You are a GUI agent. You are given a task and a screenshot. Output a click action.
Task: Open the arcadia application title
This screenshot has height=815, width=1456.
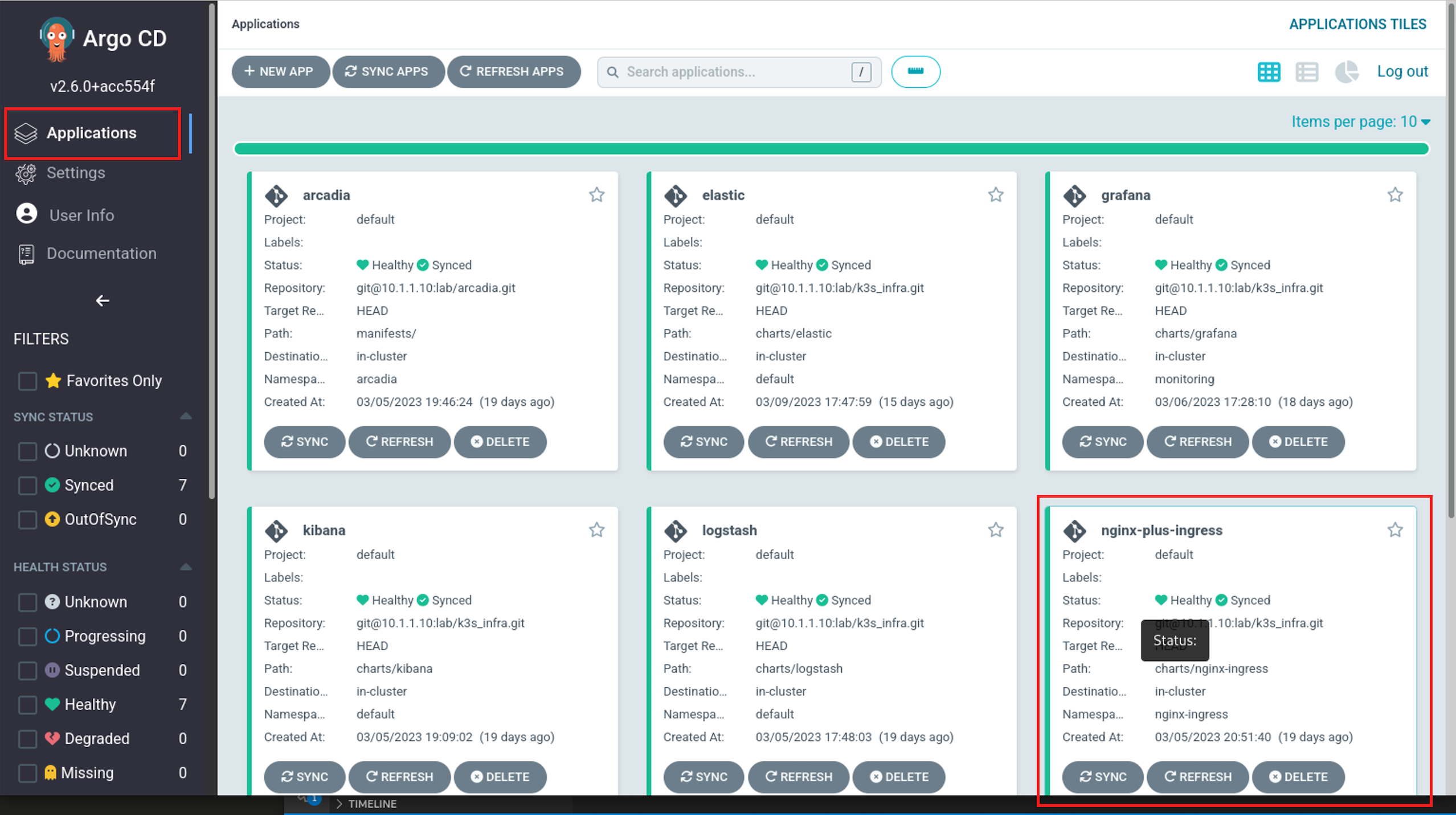(326, 195)
